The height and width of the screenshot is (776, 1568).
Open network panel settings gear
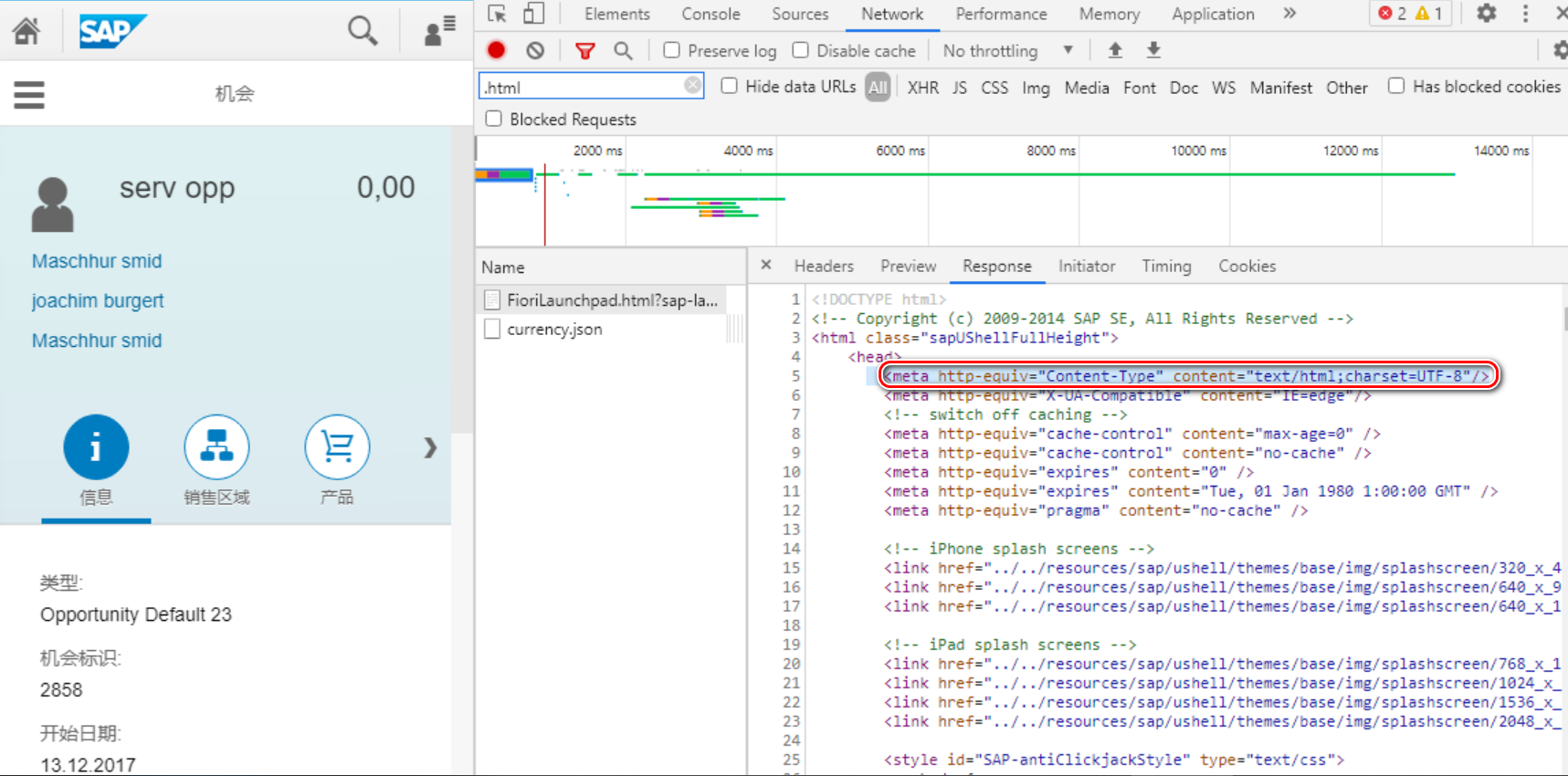pyautogui.click(x=1560, y=50)
